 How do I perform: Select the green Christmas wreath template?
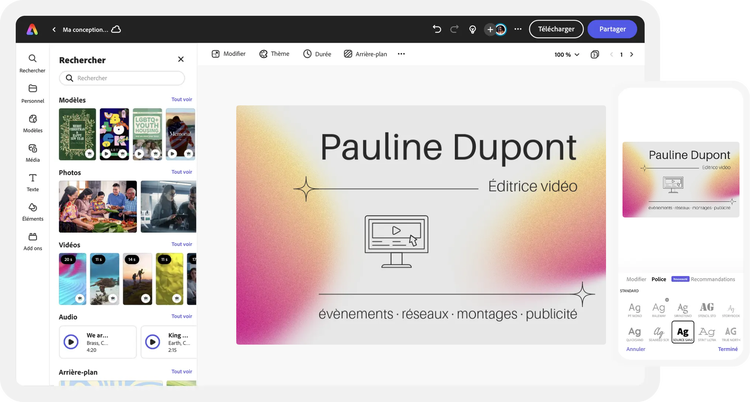77,134
